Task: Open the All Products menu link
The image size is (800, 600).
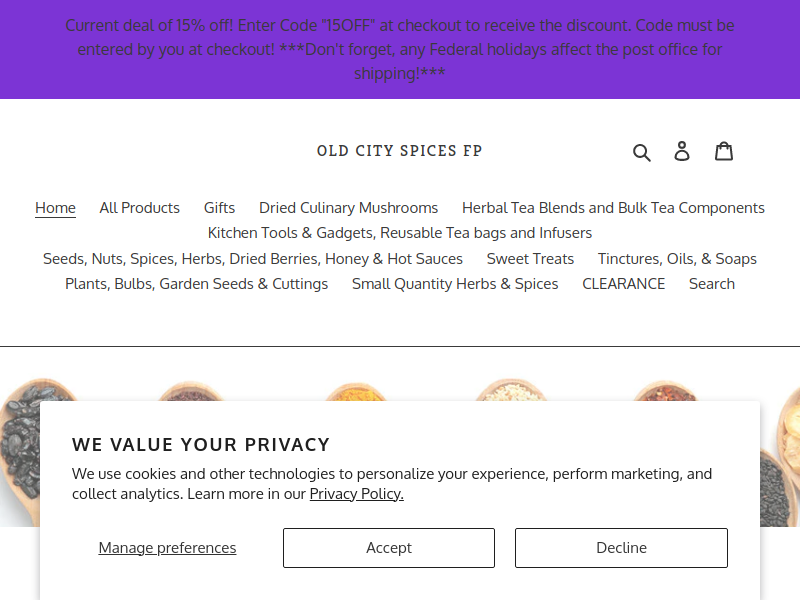Action: [139, 208]
